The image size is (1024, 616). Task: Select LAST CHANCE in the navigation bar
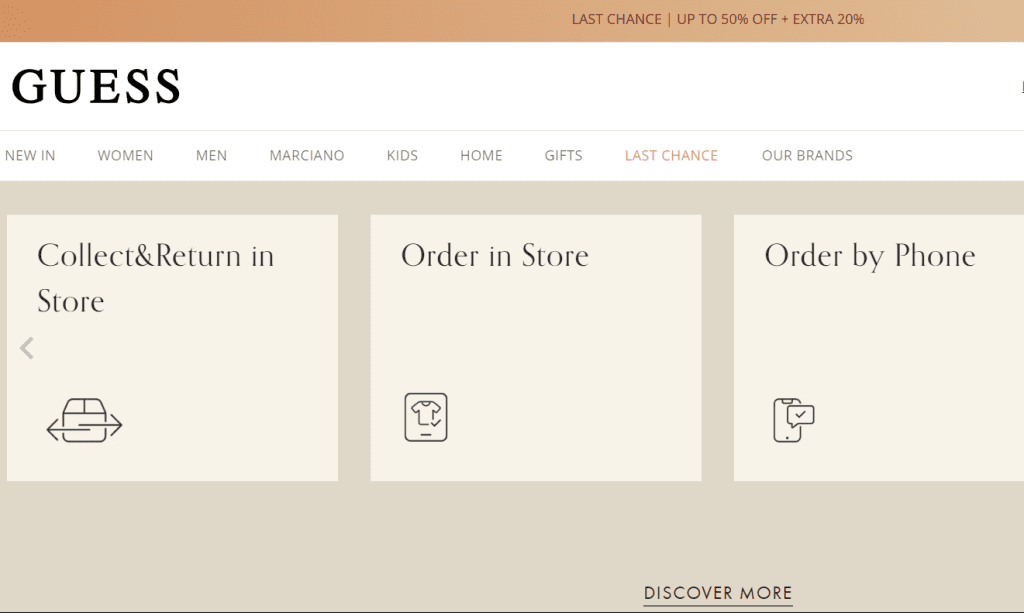pos(671,155)
